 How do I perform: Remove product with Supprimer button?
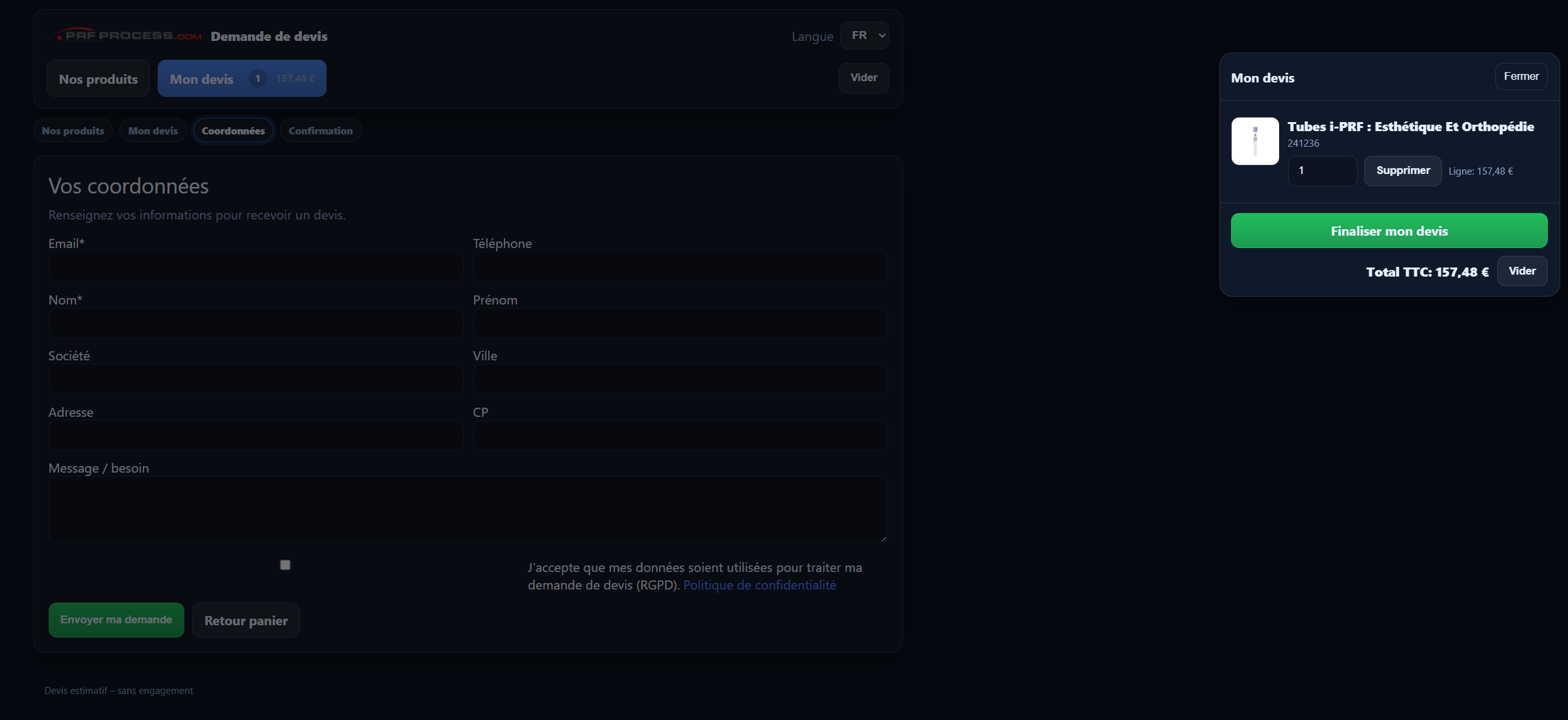pos(1402,171)
